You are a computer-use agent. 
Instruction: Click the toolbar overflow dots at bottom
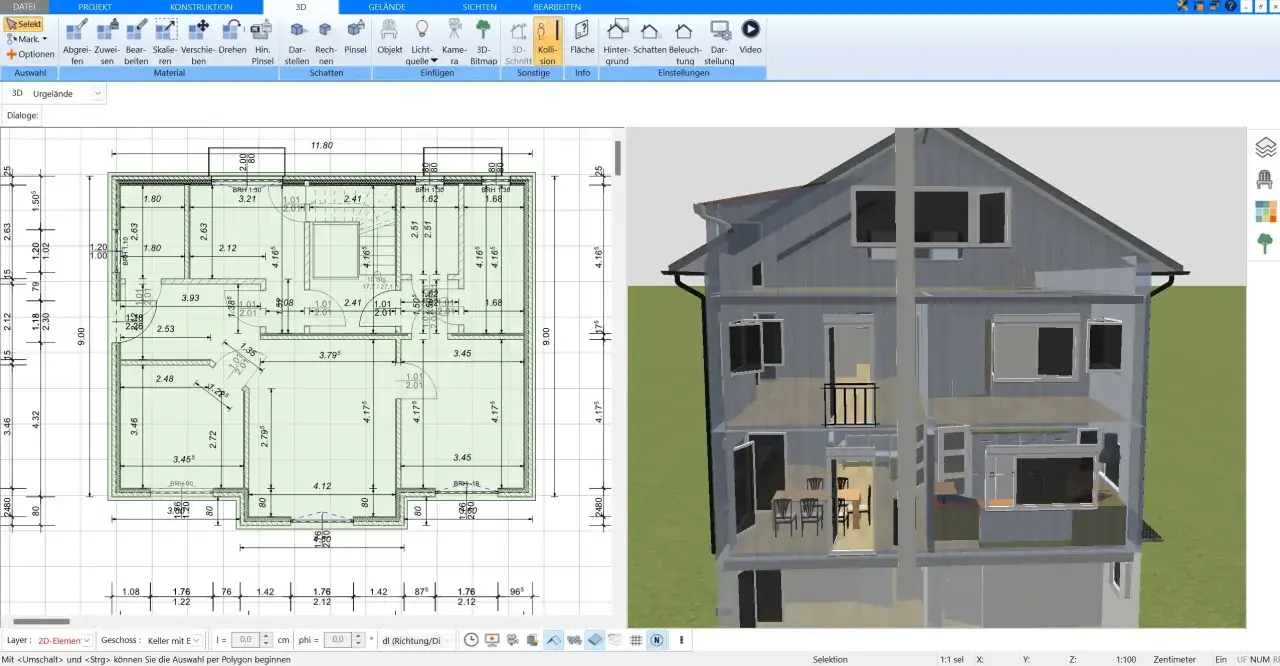click(x=682, y=640)
